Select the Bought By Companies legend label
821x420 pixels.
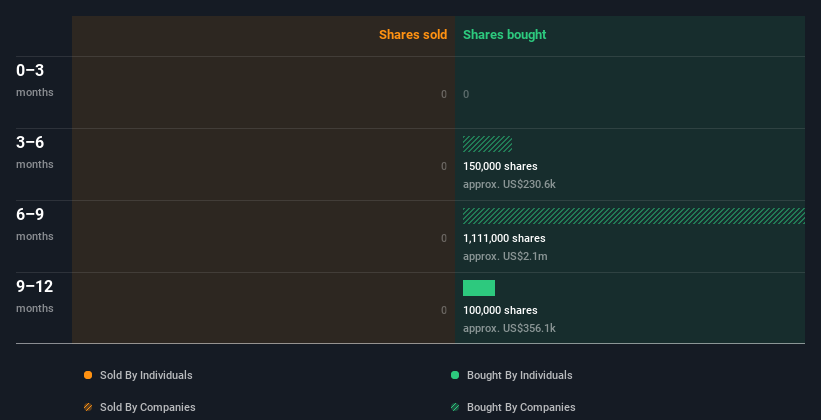click(x=521, y=407)
